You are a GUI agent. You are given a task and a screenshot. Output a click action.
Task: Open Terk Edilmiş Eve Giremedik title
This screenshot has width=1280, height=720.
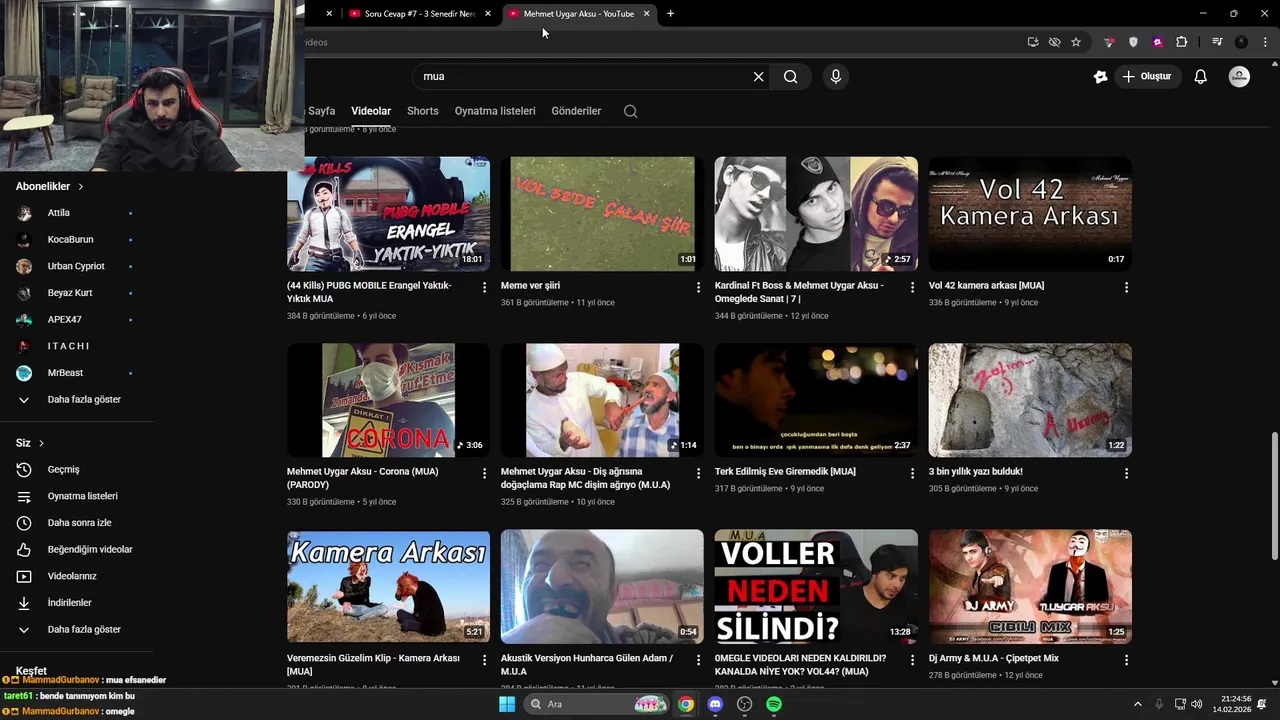point(785,472)
